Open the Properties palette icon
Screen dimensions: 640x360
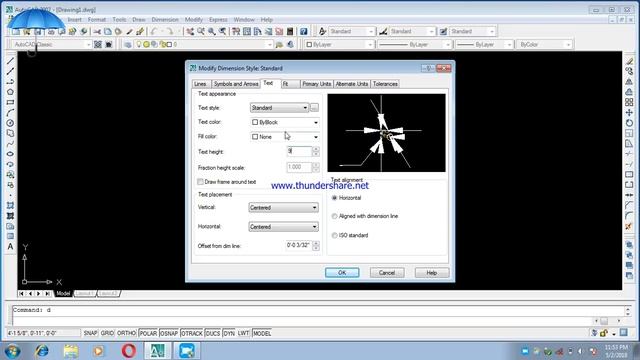point(236,31)
